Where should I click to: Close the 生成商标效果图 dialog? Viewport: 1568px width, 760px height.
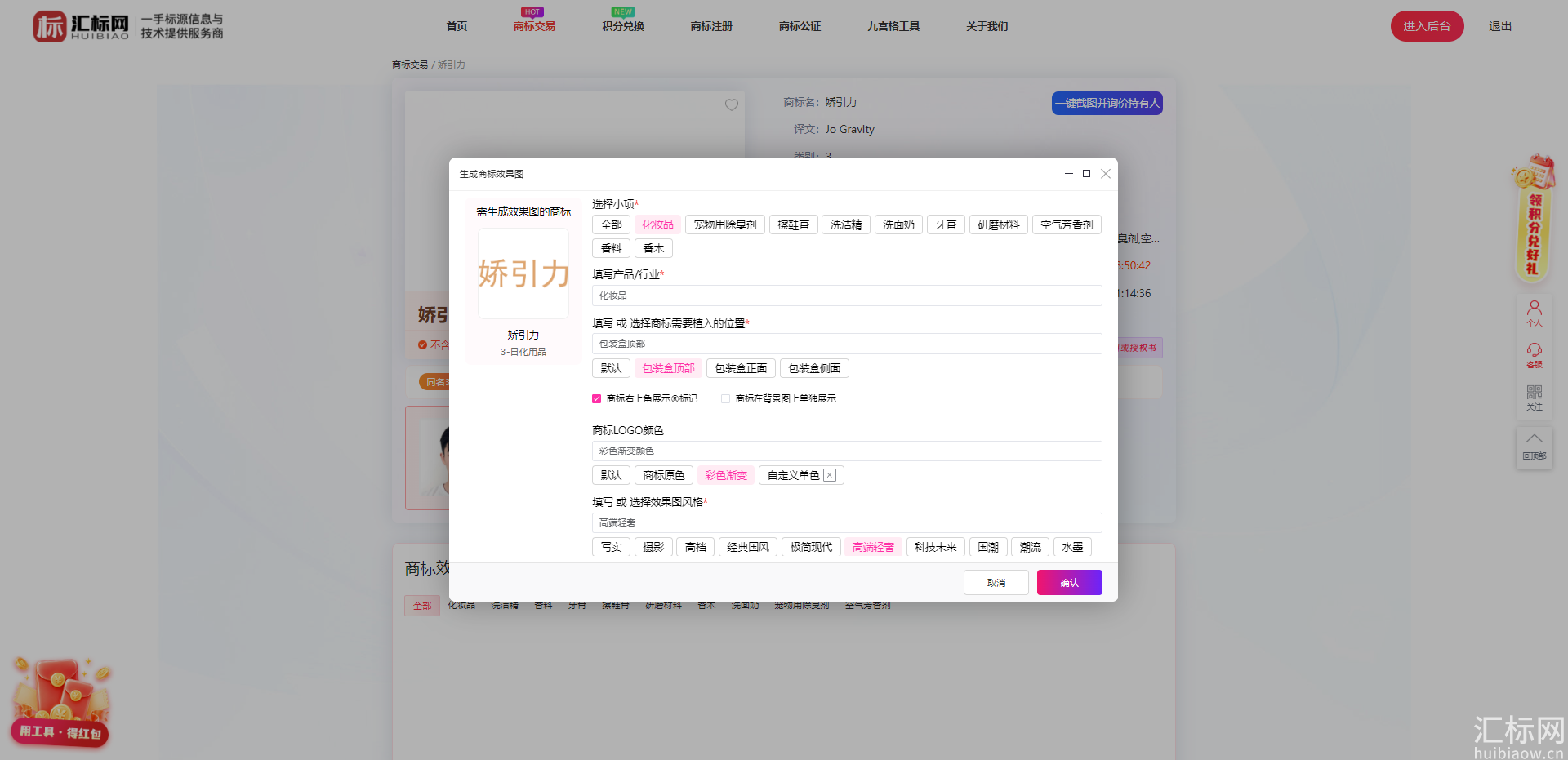point(1106,174)
